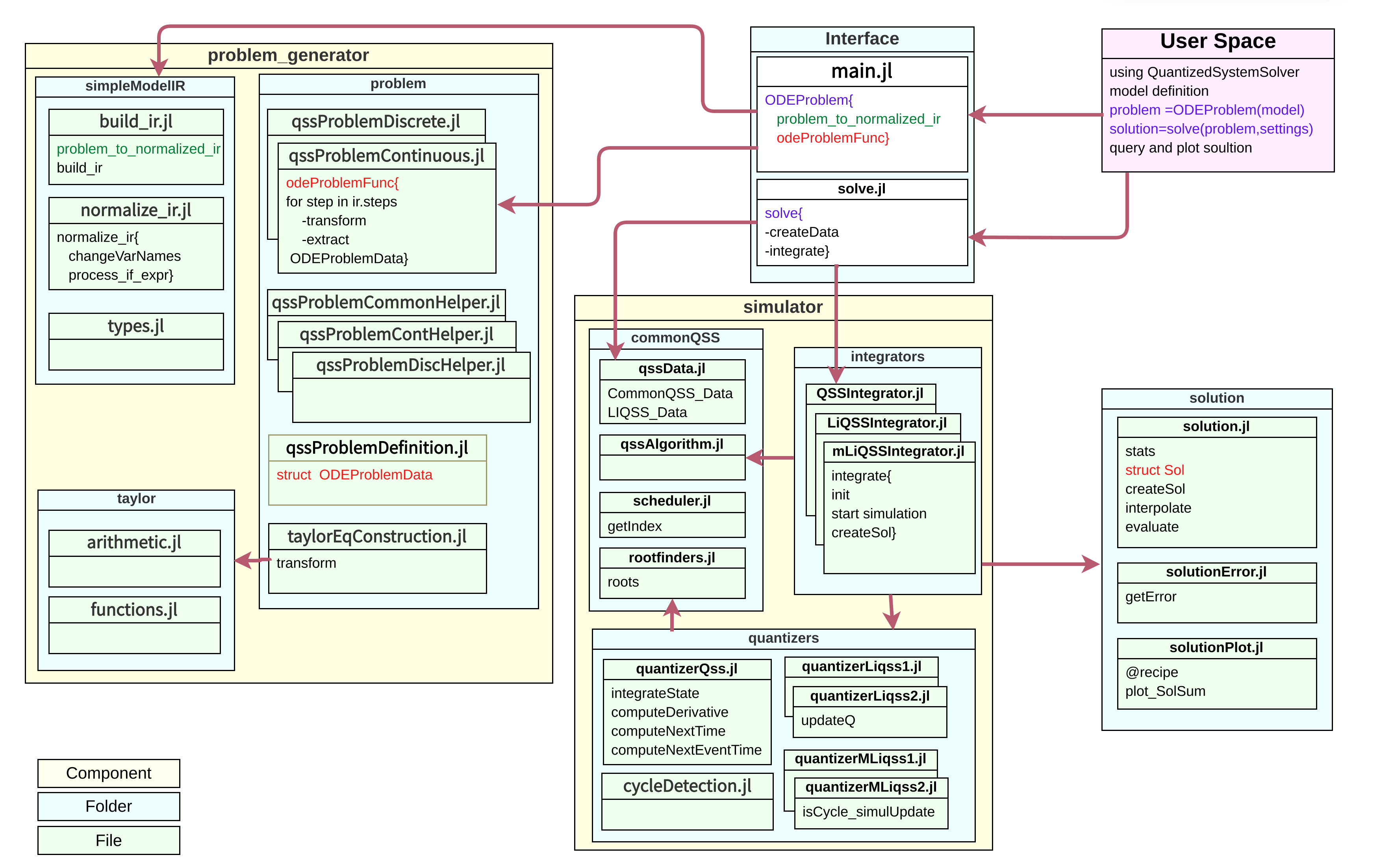Select getIndex in scheduler.jl

[x=634, y=526]
